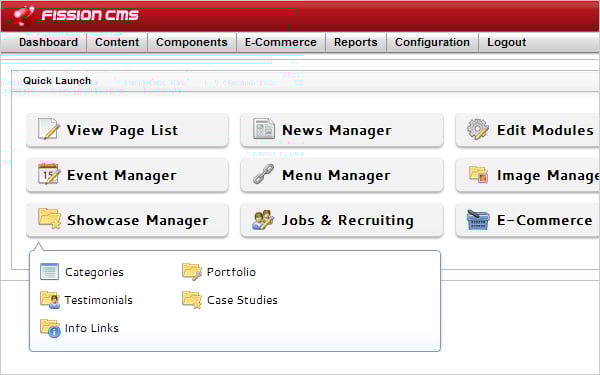
Task: Open the Components menu
Action: [192, 42]
